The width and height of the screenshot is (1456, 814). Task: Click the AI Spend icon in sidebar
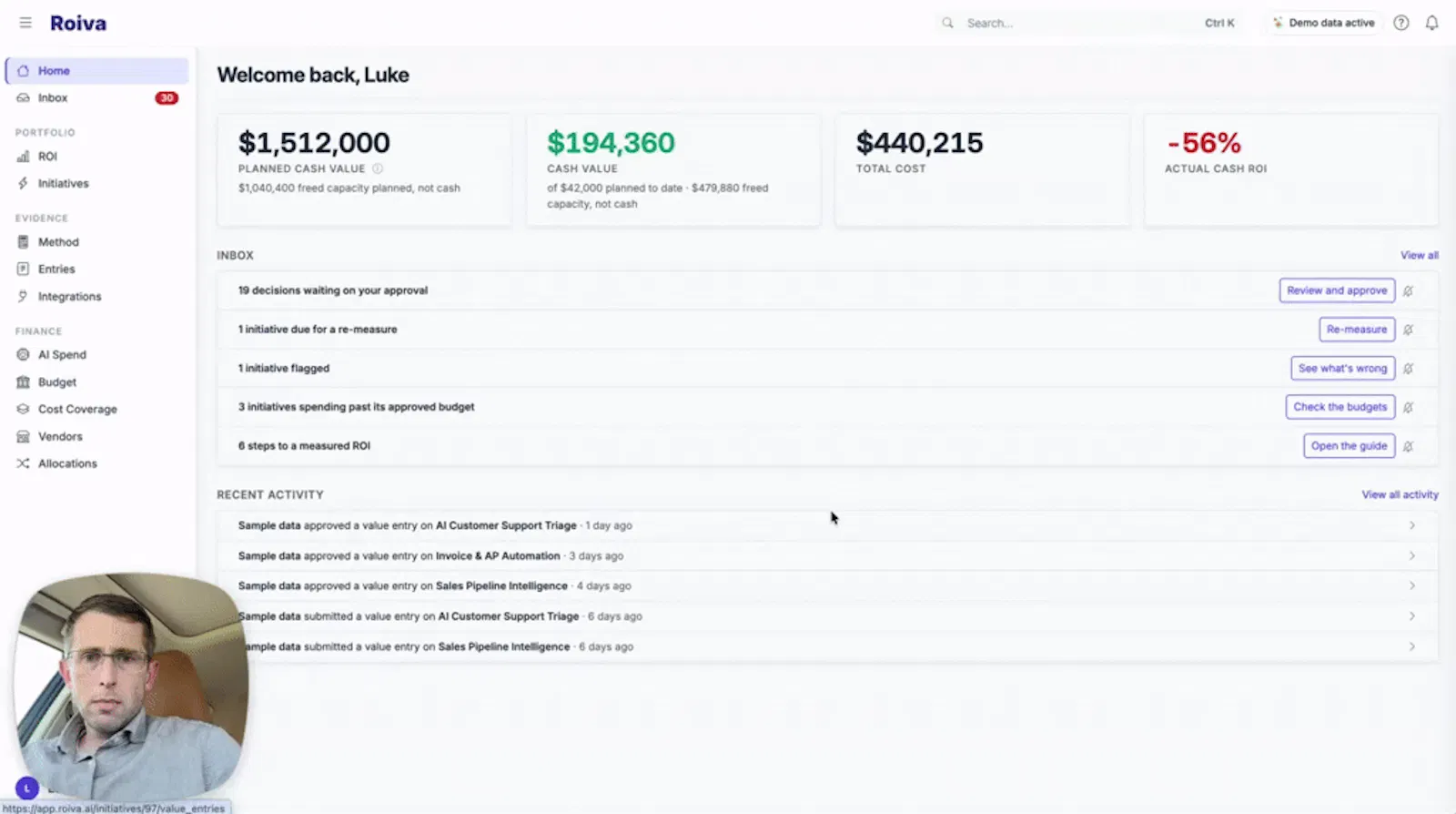point(23,354)
